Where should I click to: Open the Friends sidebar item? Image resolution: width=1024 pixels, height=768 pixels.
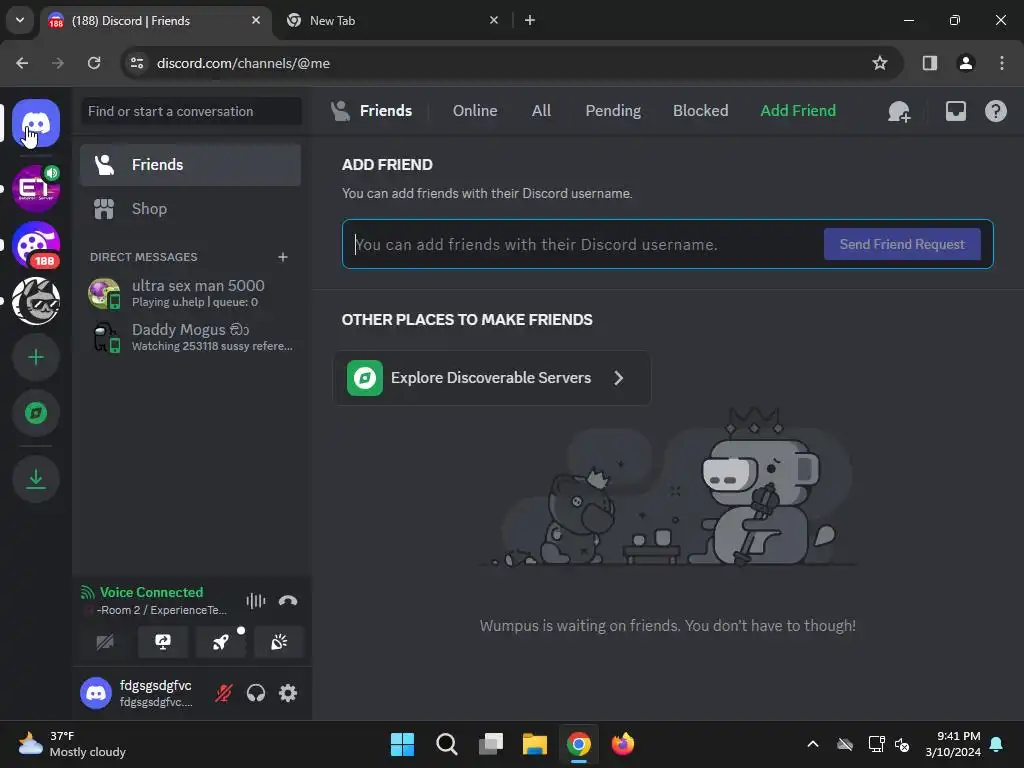click(x=191, y=165)
